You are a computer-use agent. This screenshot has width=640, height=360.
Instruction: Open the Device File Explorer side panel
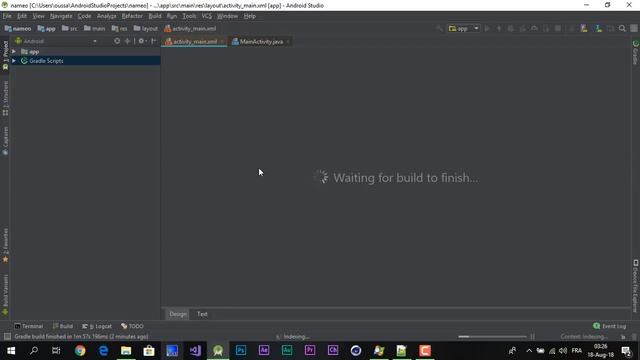[636, 286]
